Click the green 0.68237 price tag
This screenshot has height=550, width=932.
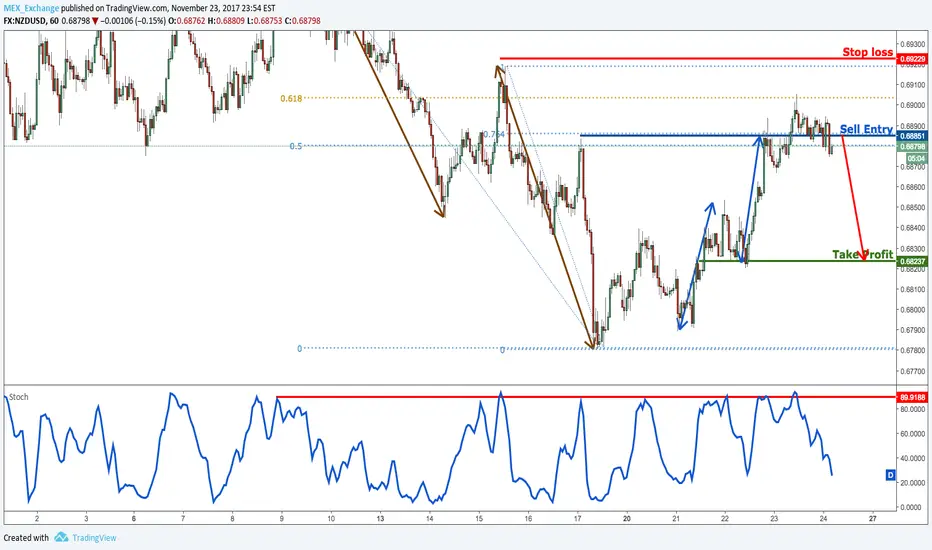(912, 261)
